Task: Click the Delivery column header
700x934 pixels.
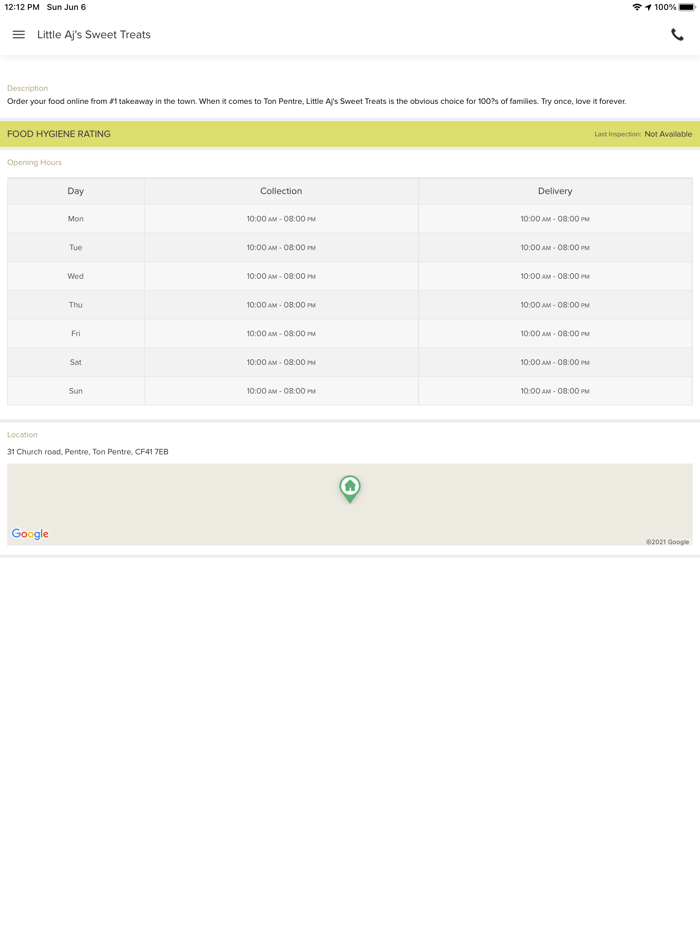Action: [555, 191]
